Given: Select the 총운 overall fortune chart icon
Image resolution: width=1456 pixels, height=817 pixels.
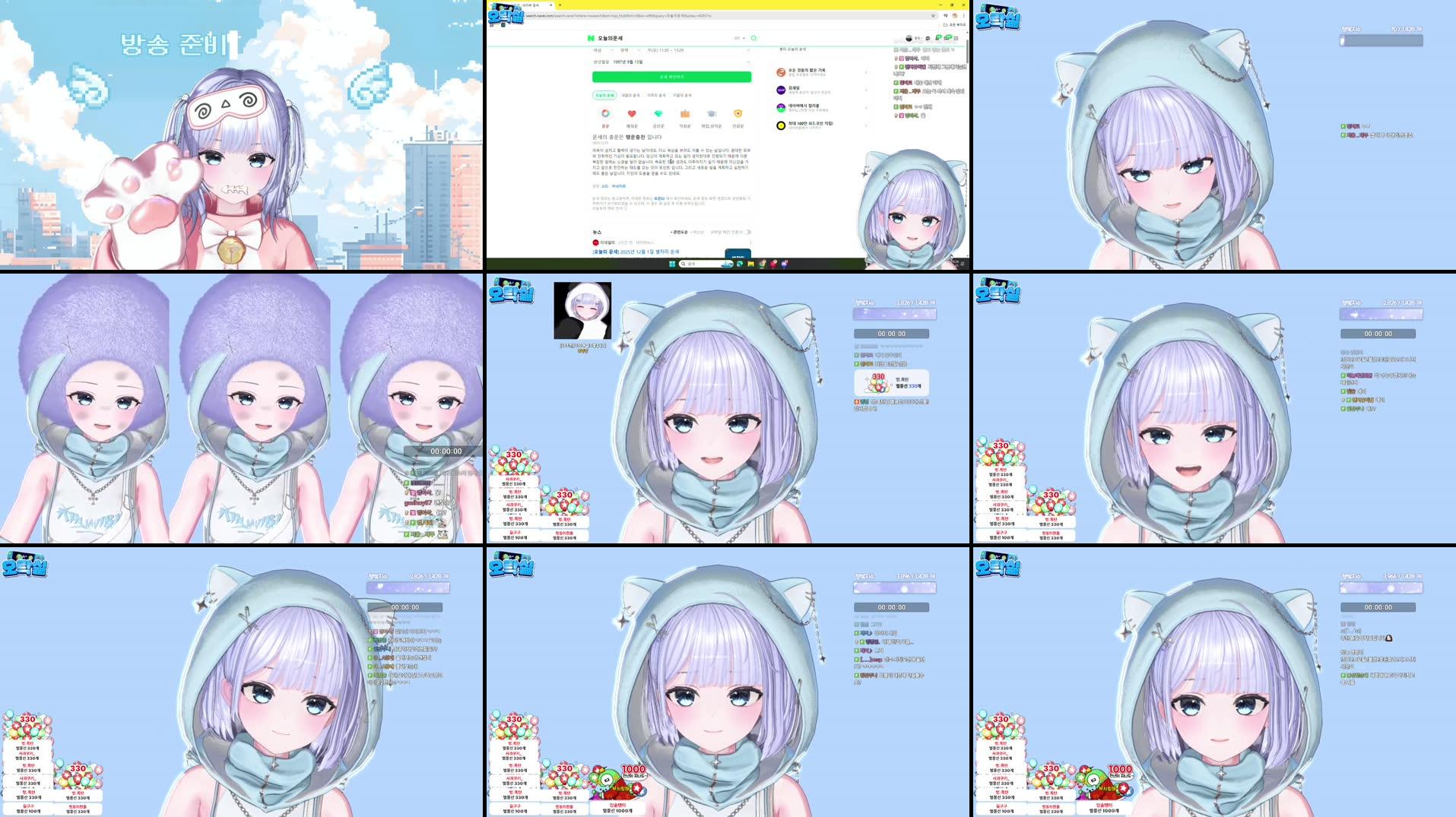Looking at the screenshot, I should [604, 113].
